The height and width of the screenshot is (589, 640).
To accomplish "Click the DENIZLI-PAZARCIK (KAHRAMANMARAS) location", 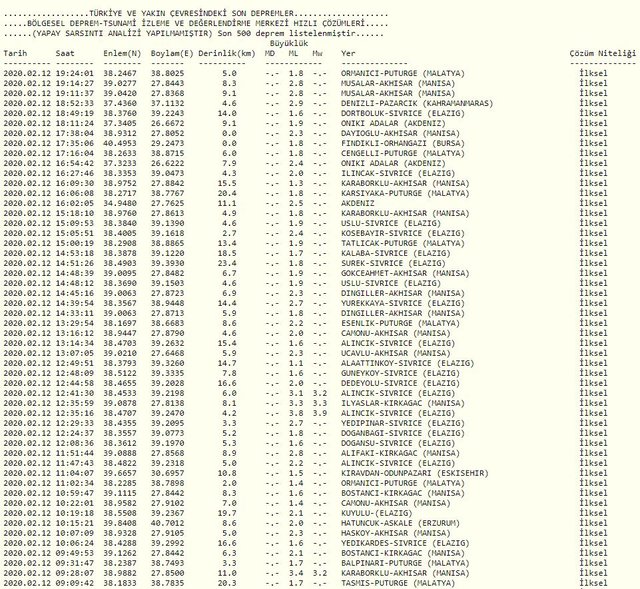I will click(x=417, y=103).
